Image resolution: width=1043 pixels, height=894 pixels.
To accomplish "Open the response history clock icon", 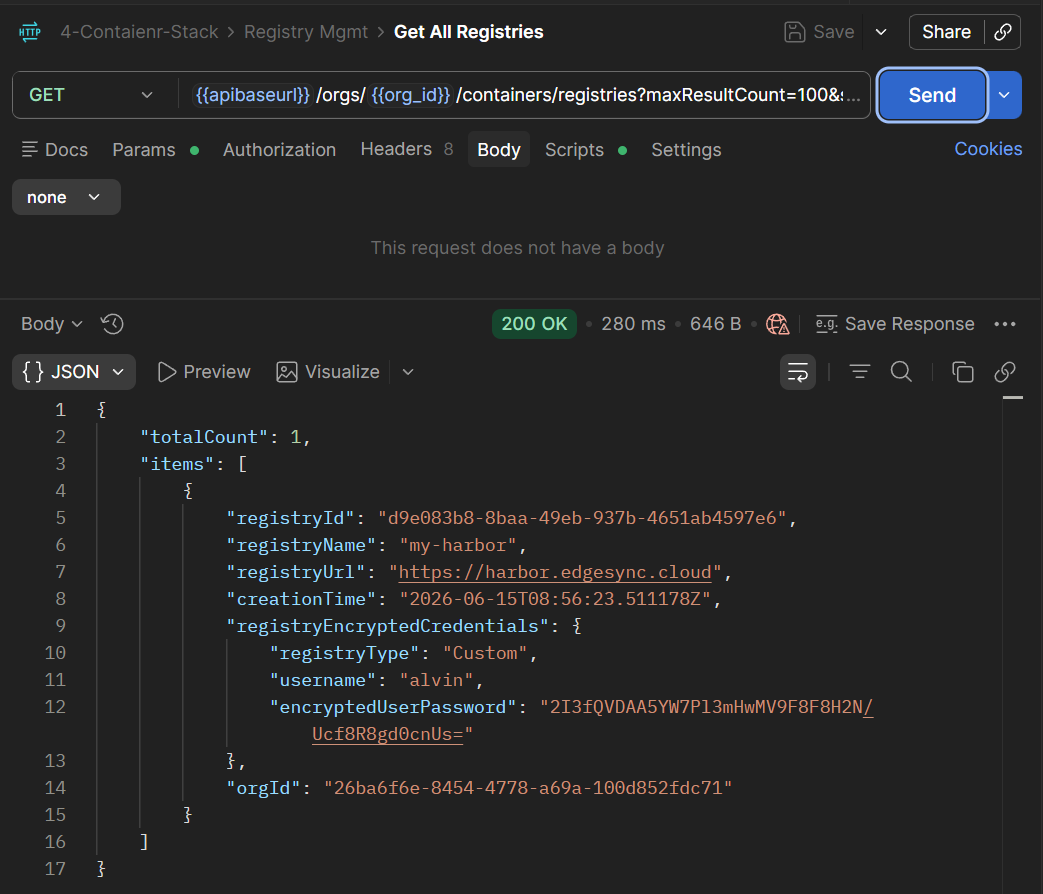I will (112, 324).
